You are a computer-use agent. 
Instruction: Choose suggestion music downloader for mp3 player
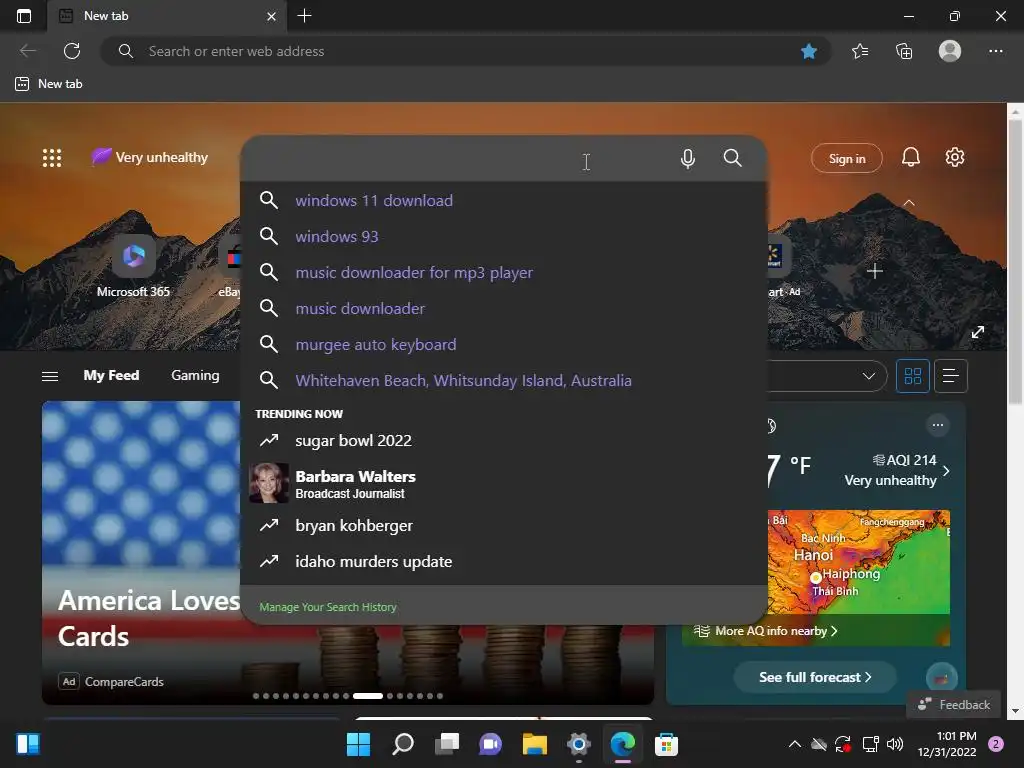(x=503, y=272)
